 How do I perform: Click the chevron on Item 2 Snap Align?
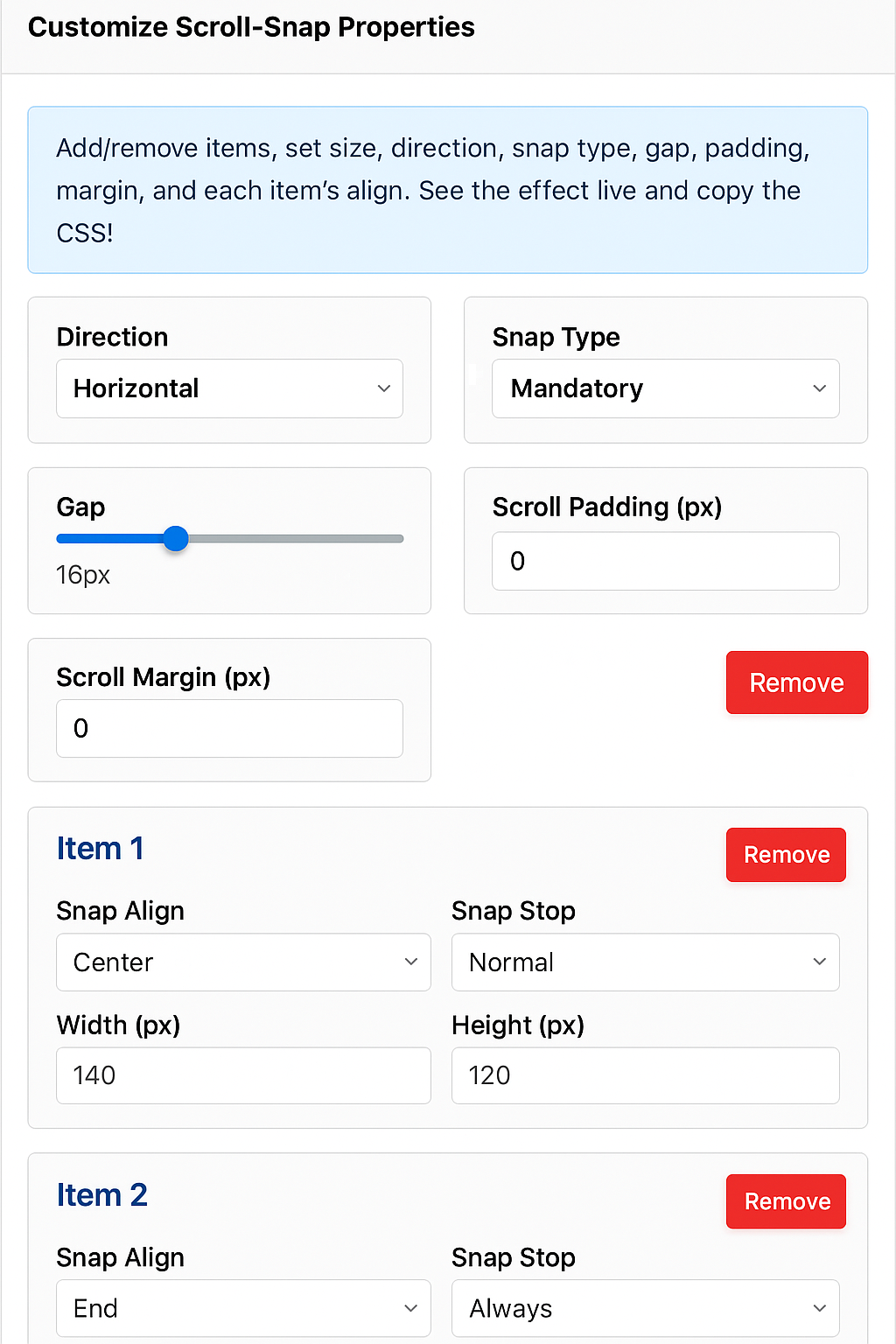tap(410, 1308)
